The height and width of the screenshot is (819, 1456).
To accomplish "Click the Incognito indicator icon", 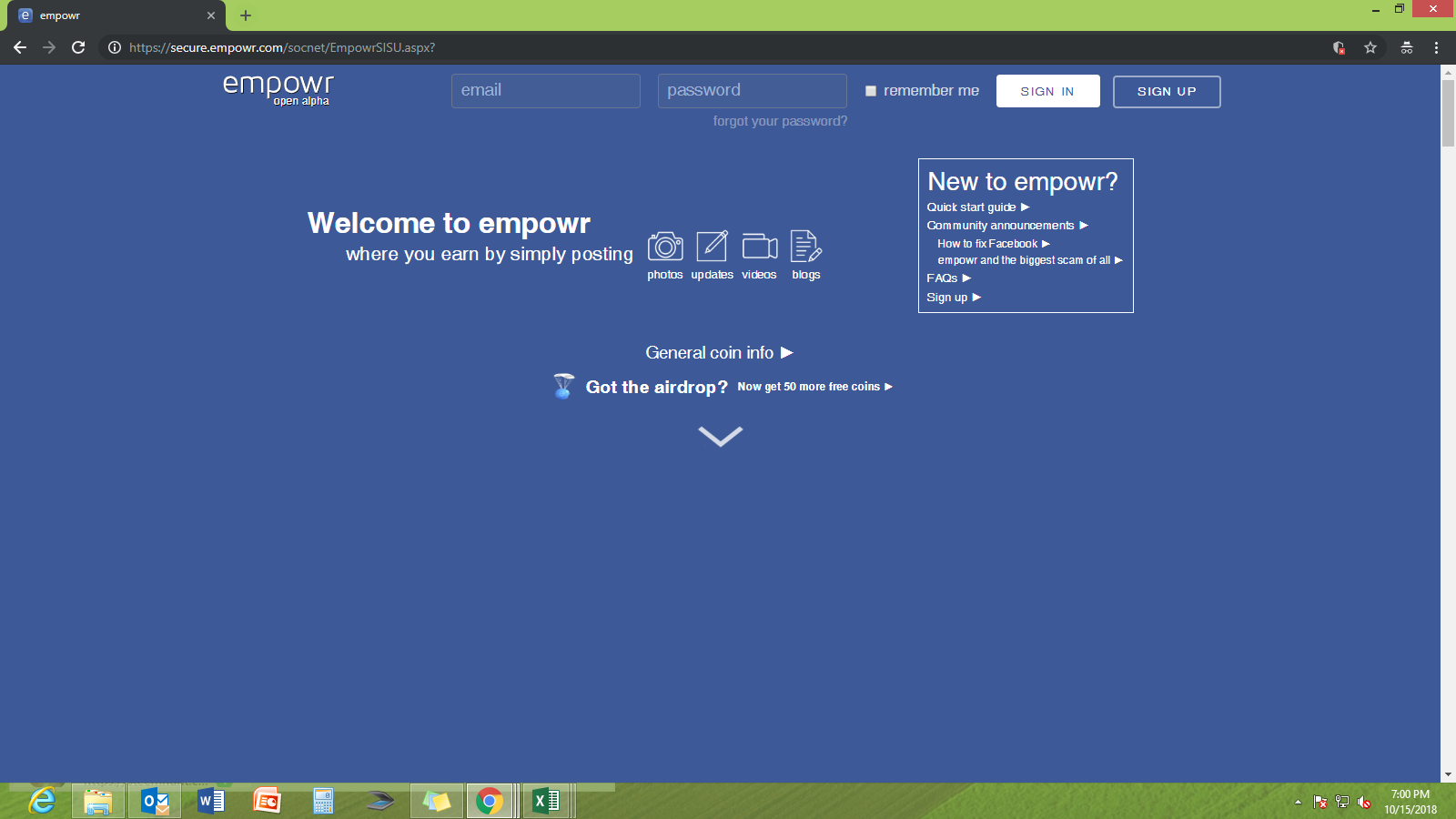I will point(1407,47).
